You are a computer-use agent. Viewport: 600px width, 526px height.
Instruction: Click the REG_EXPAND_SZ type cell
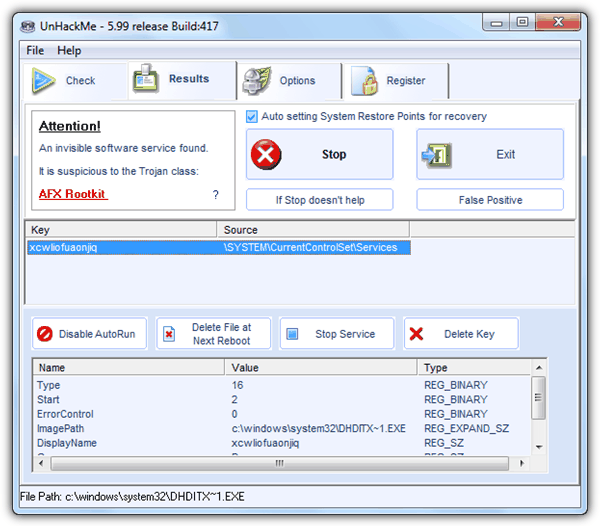click(466, 428)
